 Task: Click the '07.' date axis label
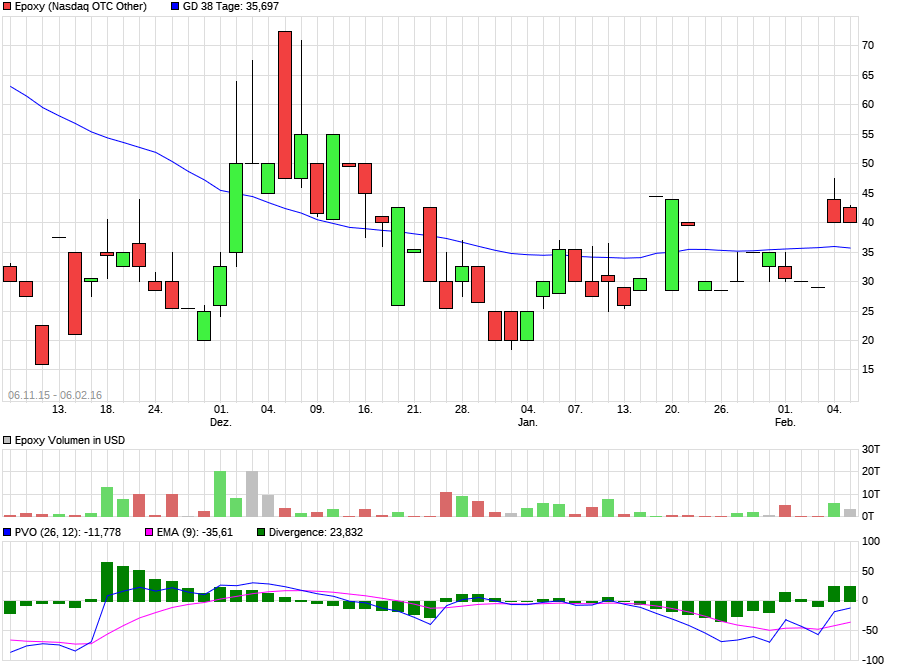click(x=575, y=409)
